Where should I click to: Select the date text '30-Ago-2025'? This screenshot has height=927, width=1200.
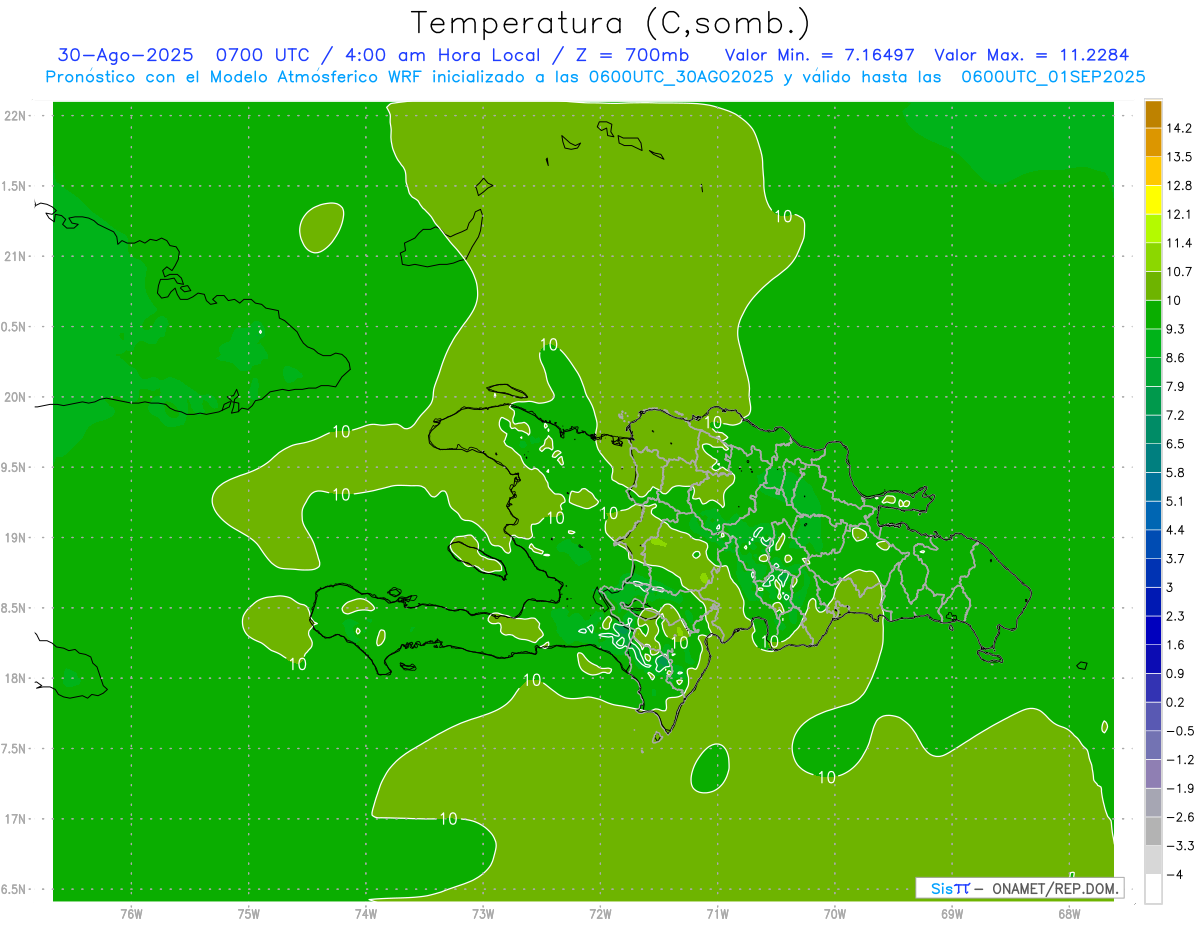pos(125,55)
